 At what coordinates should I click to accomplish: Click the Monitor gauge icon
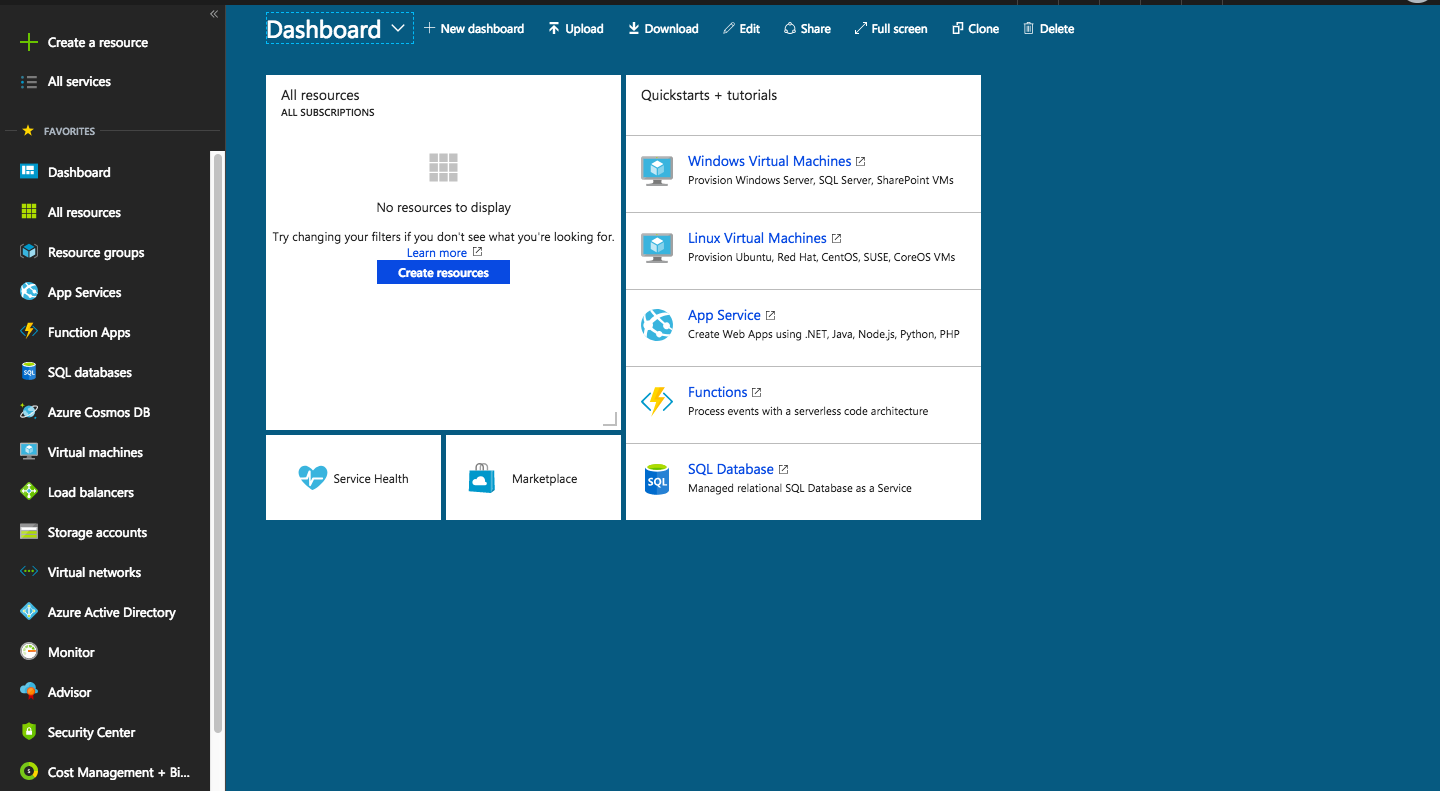(29, 652)
